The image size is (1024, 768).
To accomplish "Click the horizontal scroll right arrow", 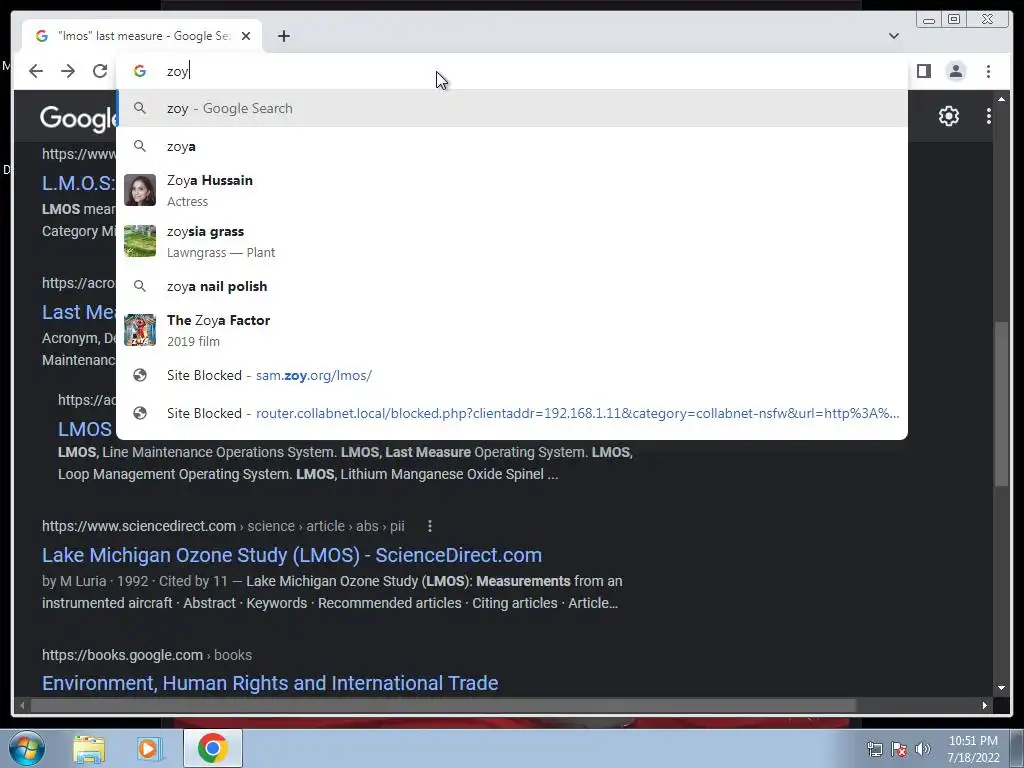I will (985, 705).
